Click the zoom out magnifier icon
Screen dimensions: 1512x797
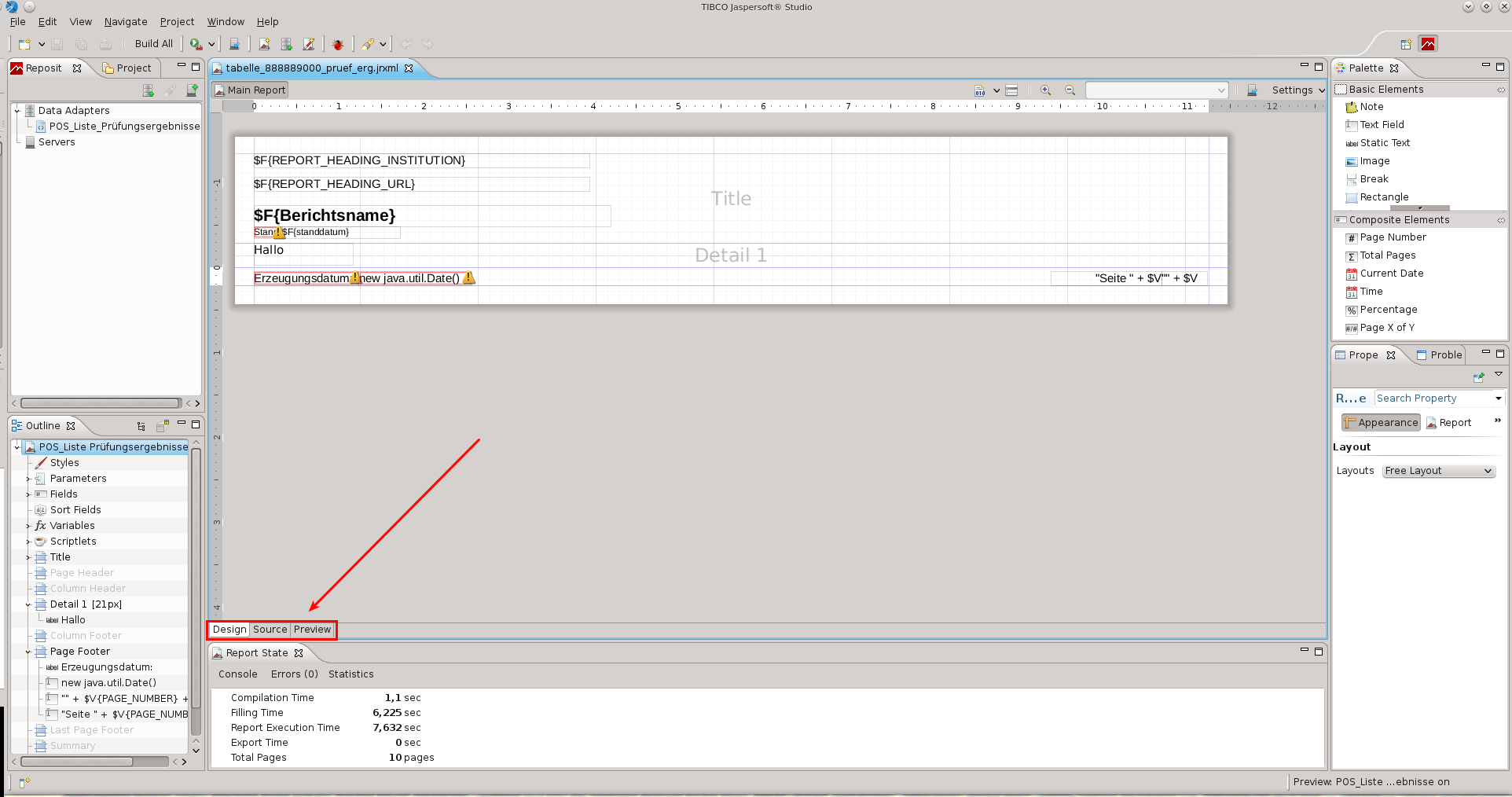1070,90
